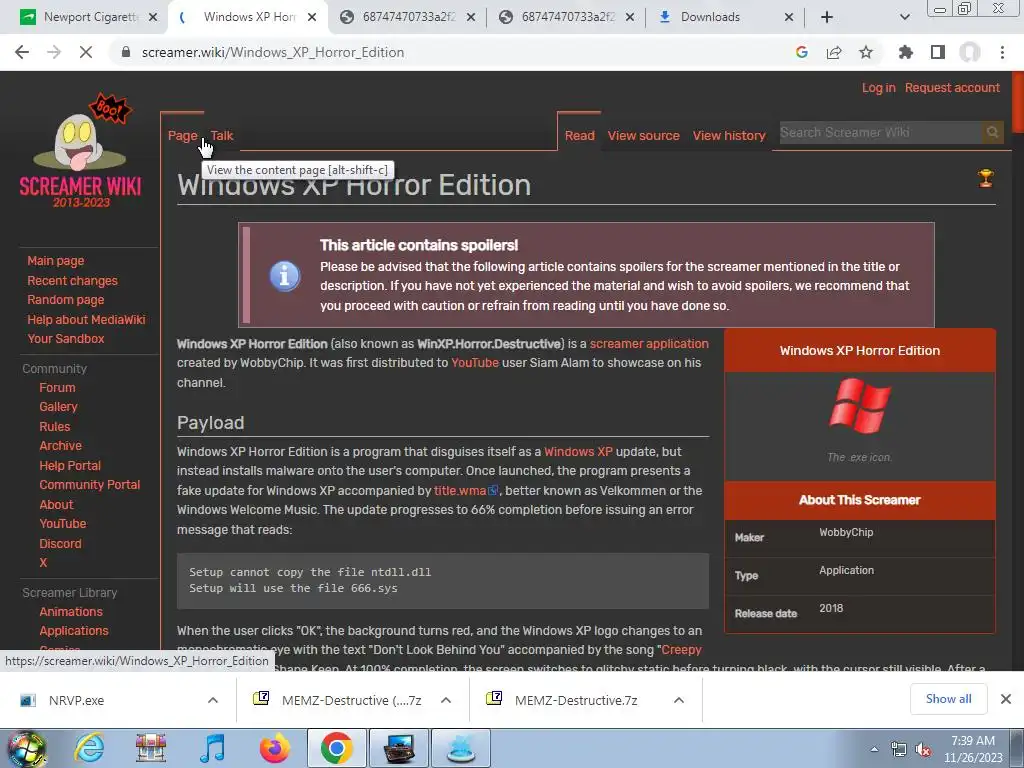Focus the Search Screamer Wiki field
Image resolution: width=1024 pixels, height=768 pixels.
coord(880,133)
